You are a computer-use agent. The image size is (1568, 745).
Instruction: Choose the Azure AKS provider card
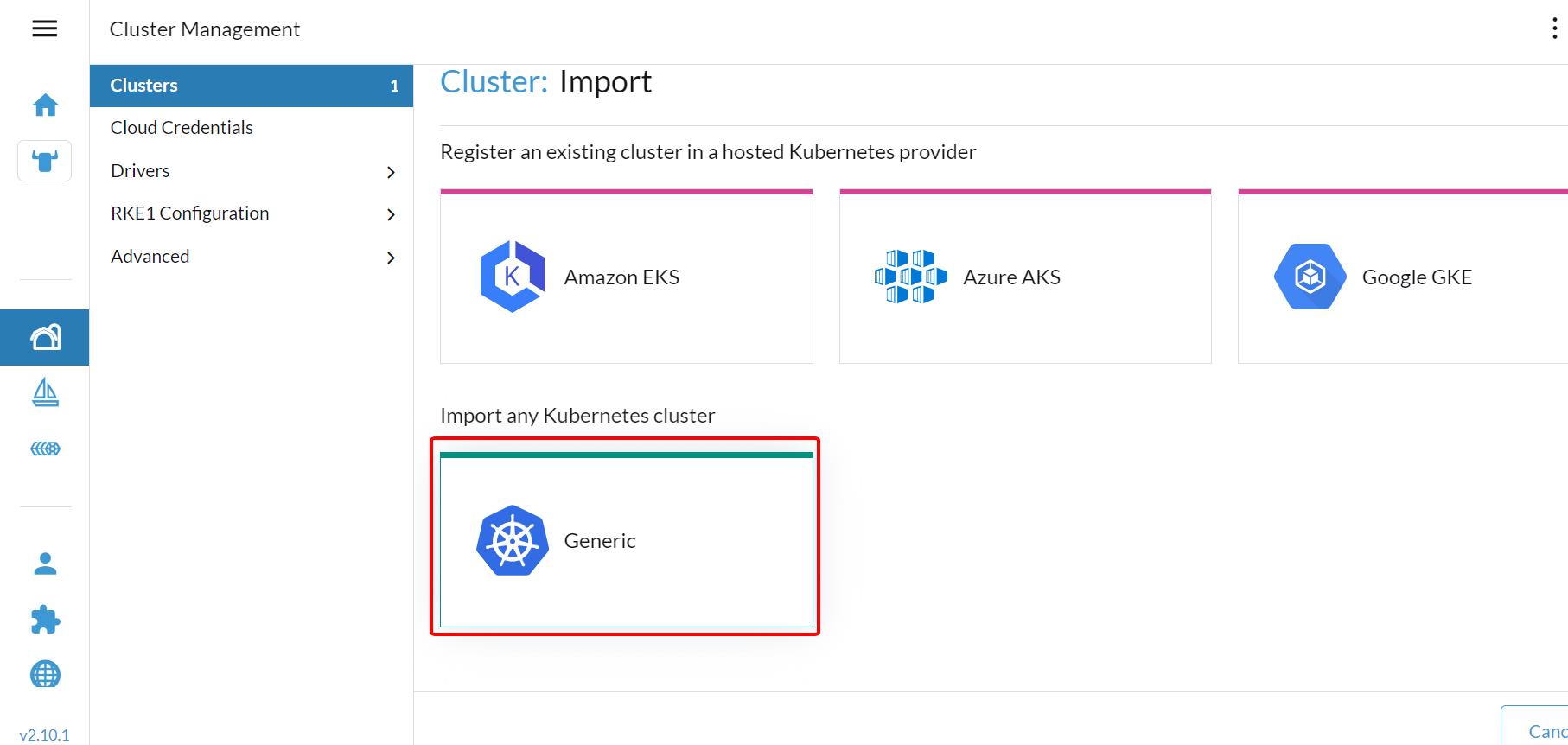coord(1025,277)
